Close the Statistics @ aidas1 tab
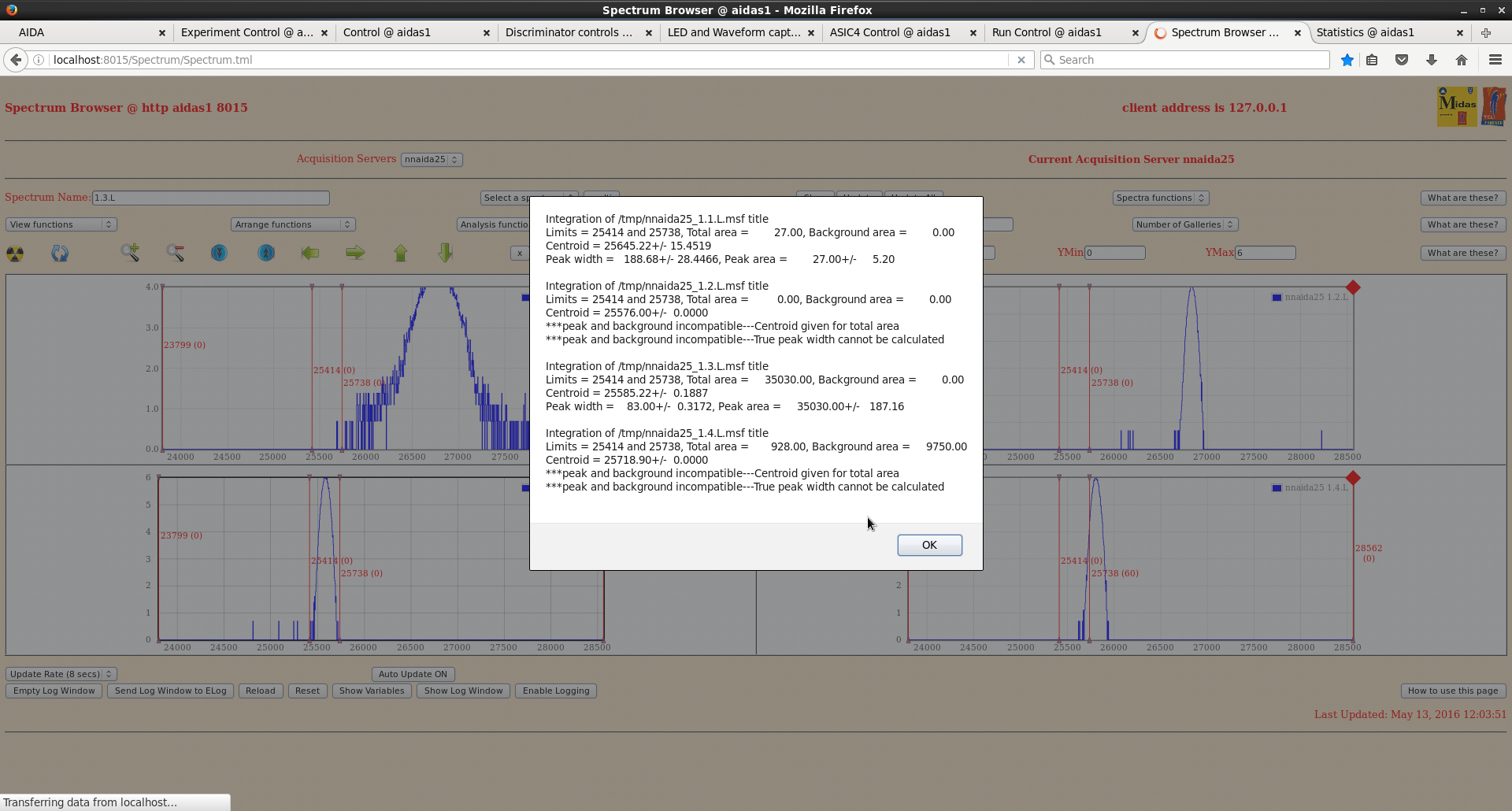Screen dimensions: 1512x811 point(1460,32)
